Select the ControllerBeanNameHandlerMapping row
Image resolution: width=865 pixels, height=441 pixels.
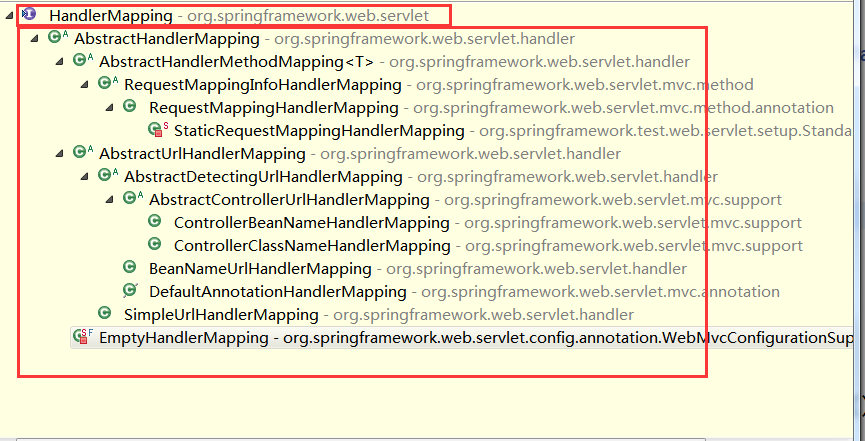click(488, 223)
